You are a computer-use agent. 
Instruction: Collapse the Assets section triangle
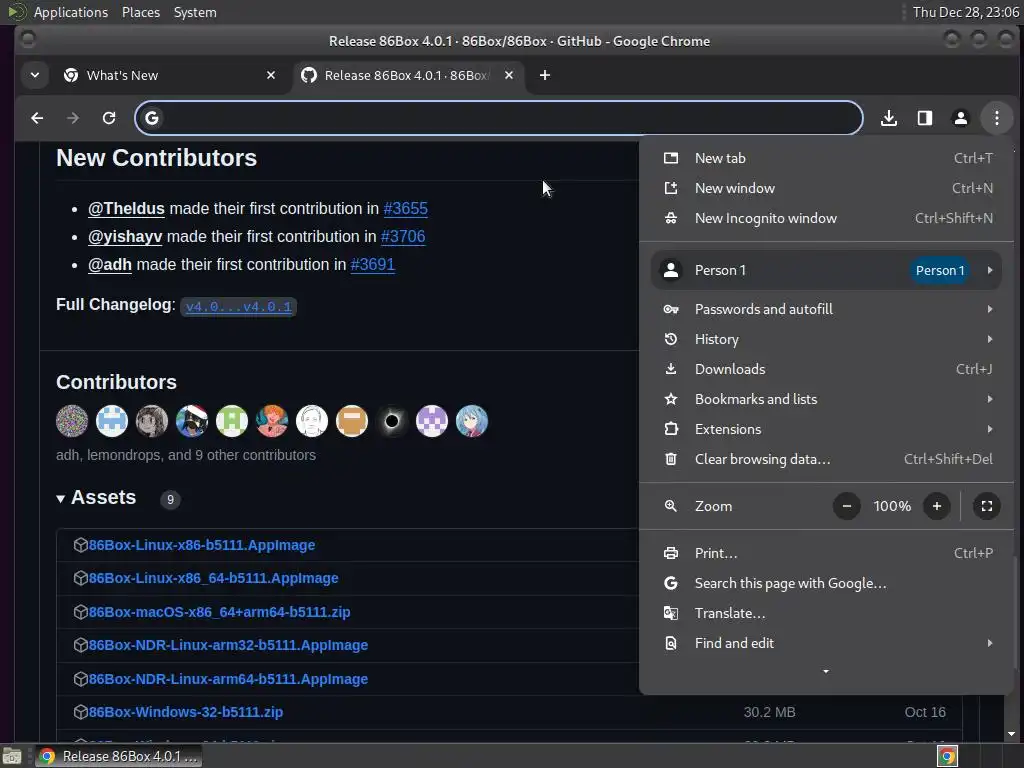coord(61,499)
